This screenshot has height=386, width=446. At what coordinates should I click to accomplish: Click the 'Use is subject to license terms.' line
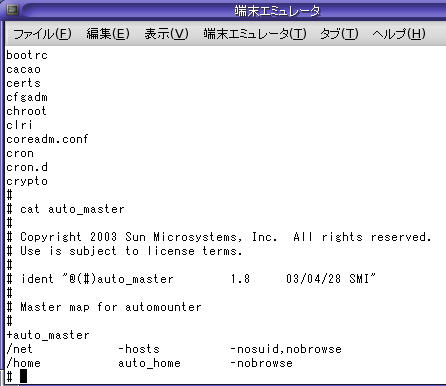click(124, 251)
